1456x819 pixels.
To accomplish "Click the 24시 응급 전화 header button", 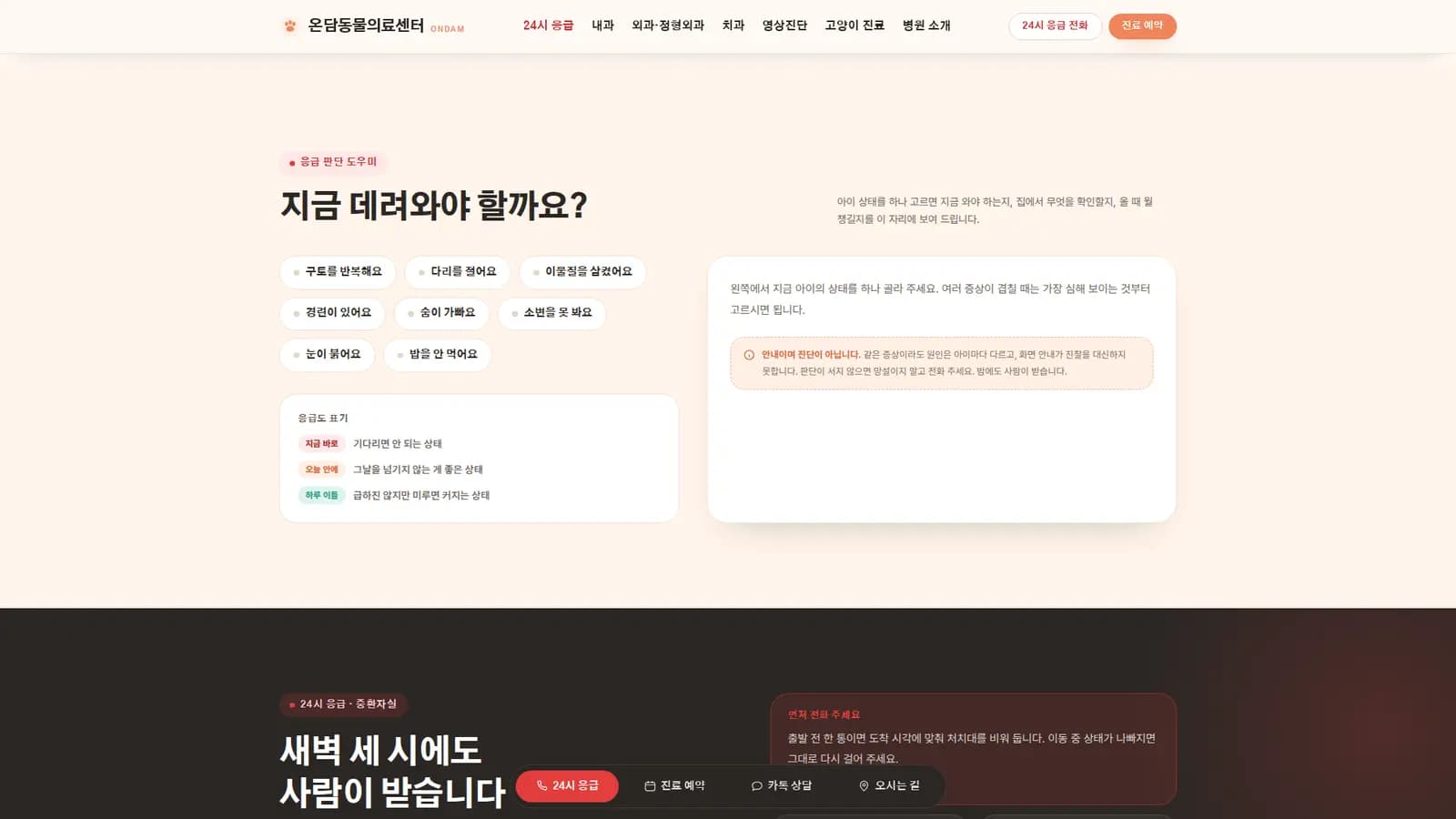I will point(1055,25).
